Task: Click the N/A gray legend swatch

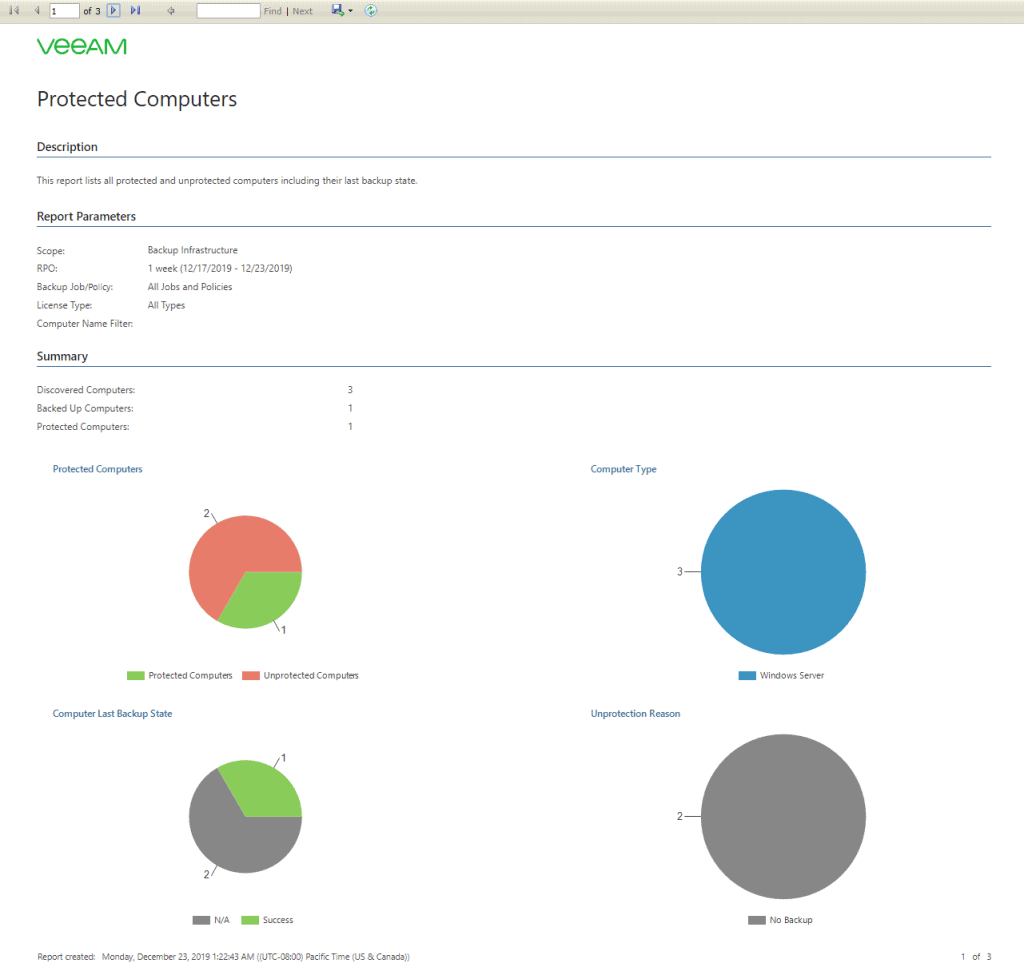Action: 201,920
